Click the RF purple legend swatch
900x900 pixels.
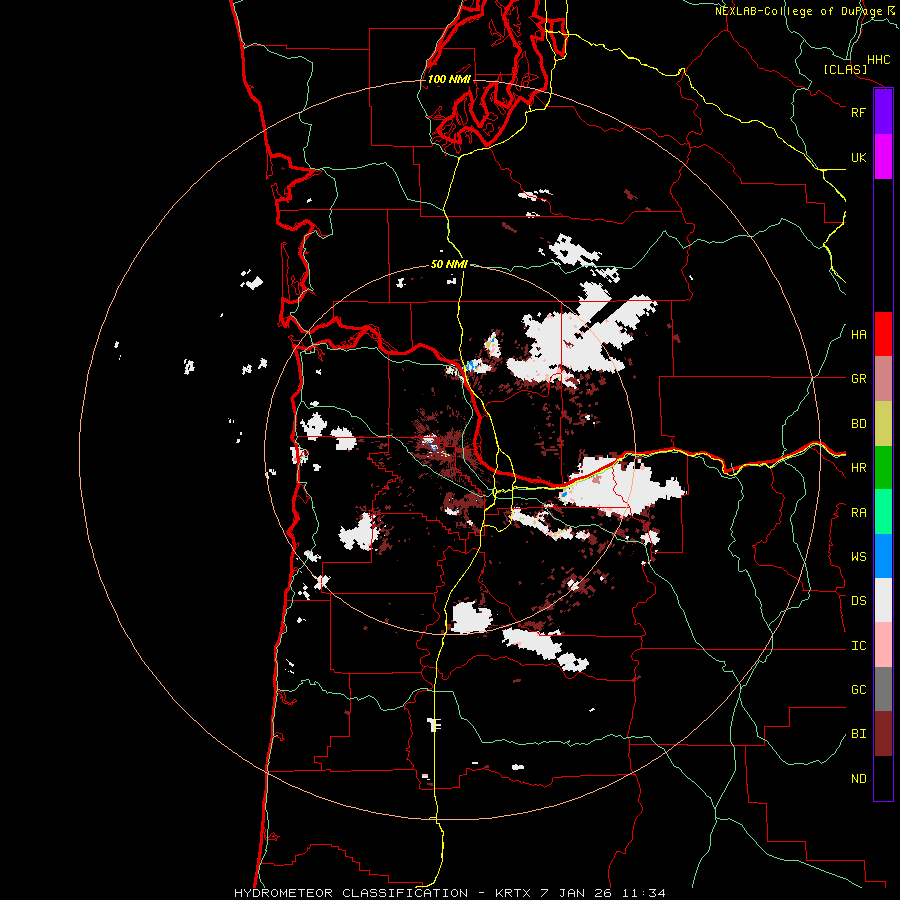(883, 112)
